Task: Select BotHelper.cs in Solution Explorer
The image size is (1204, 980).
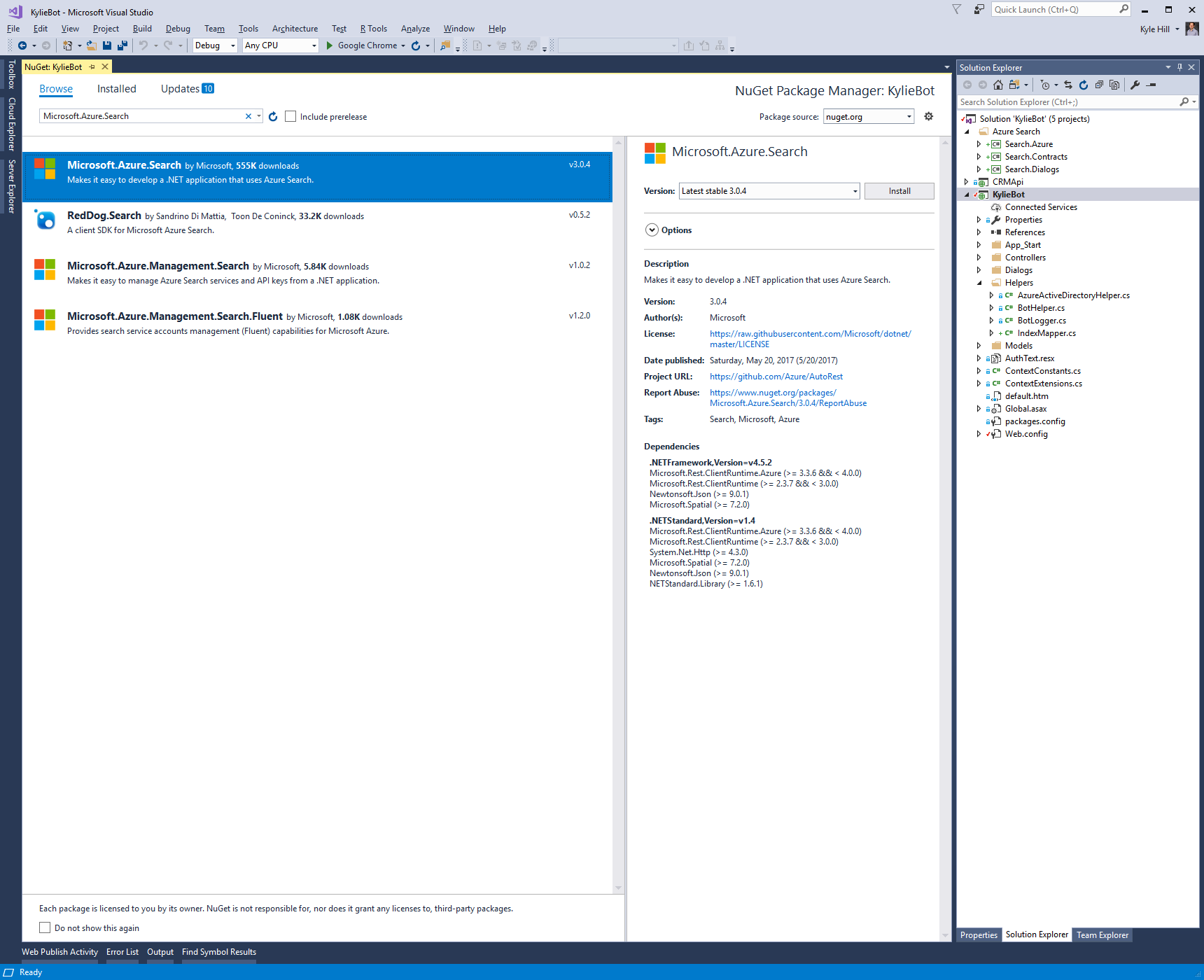Action: point(1041,308)
